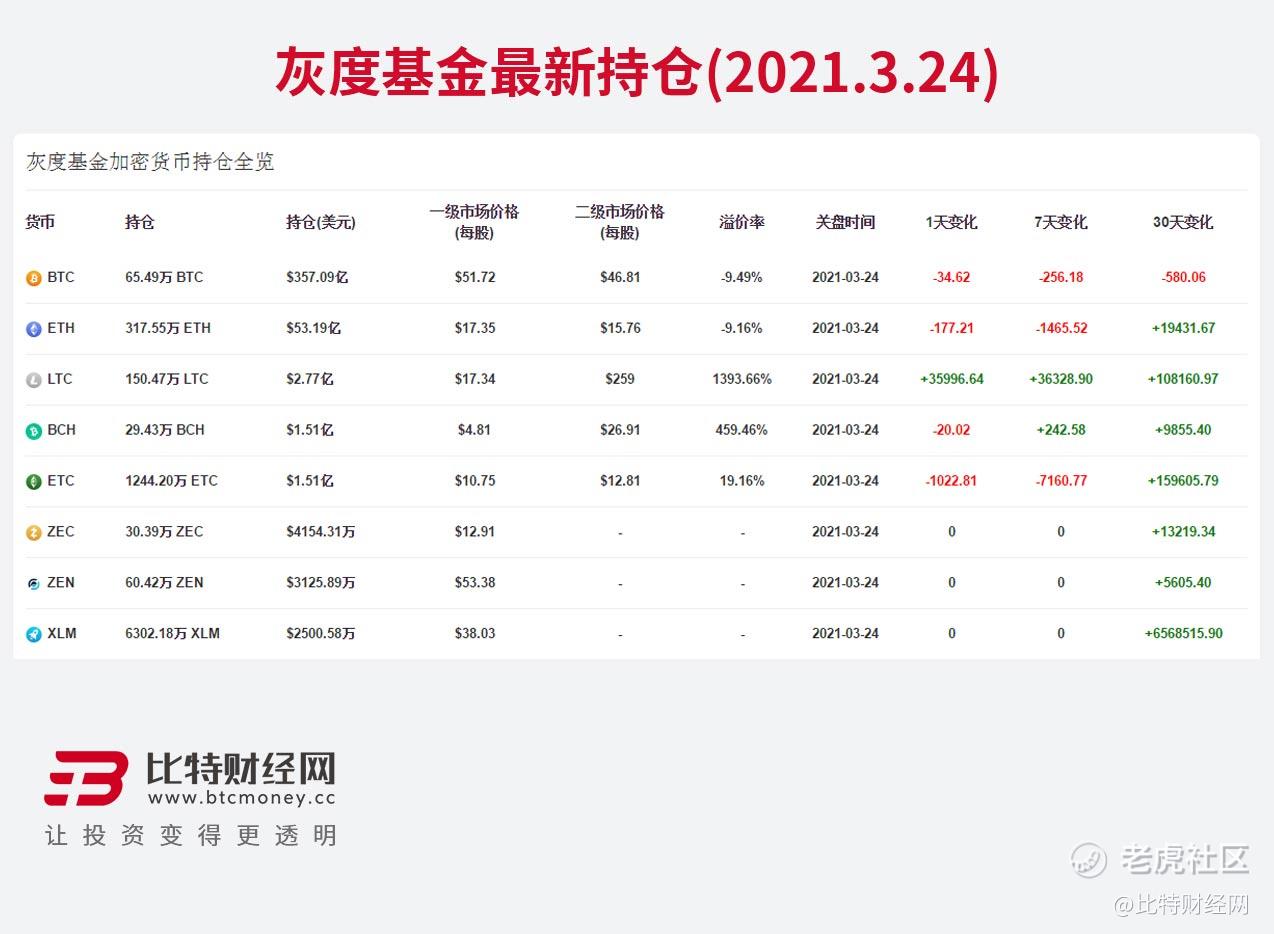Image resolution: width=1274 pixels, height=934 pixels.
Task: Select the 持仓(美元) column header
Action: click(321, 222)
